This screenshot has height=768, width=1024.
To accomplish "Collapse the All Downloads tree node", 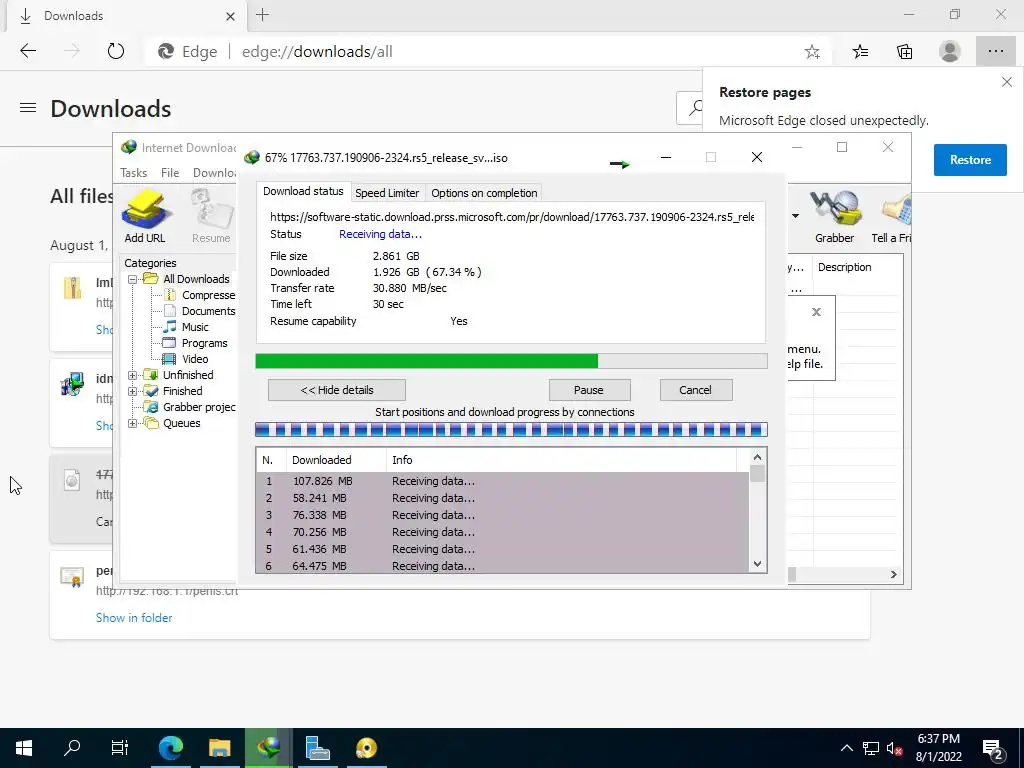I will [x=133, y=279].
